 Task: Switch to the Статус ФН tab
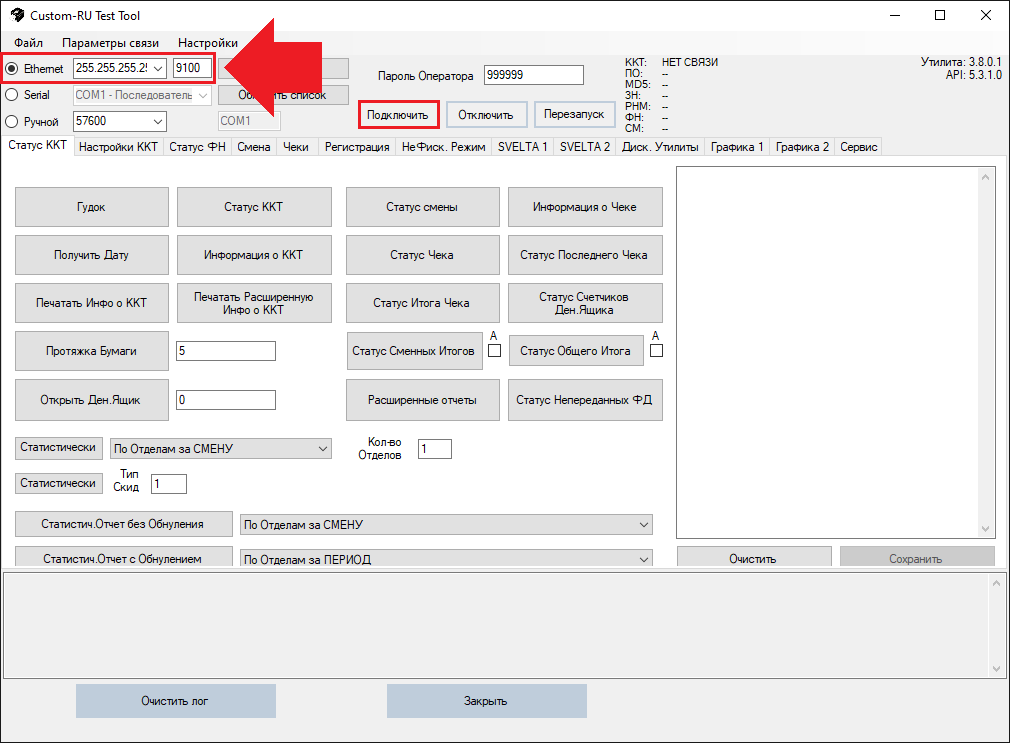197,147
